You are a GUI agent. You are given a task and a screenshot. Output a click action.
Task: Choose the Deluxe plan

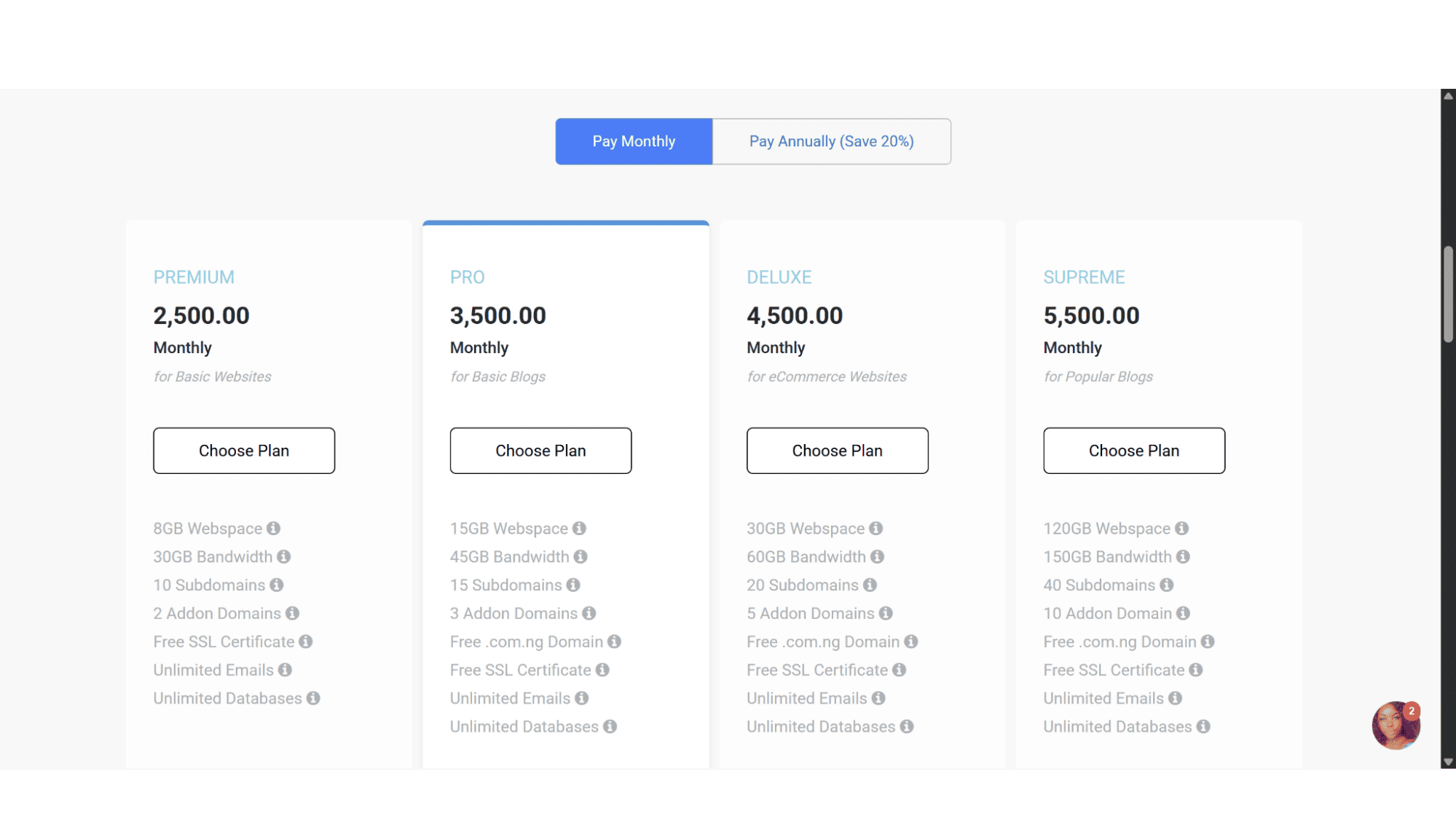[x=837, y=451]
